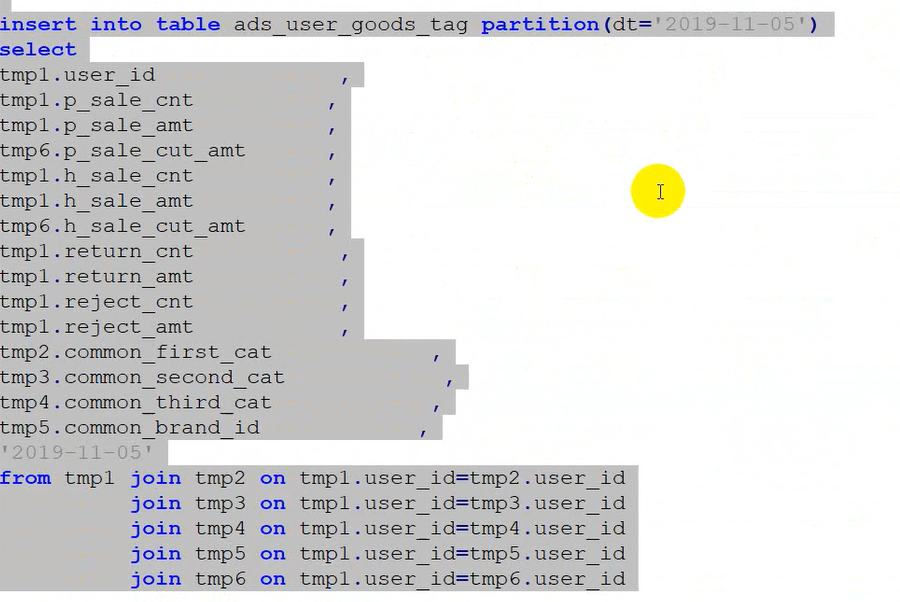
Task: Click the tmp1.h_sale_cnt column
Action: click(96, 176)
